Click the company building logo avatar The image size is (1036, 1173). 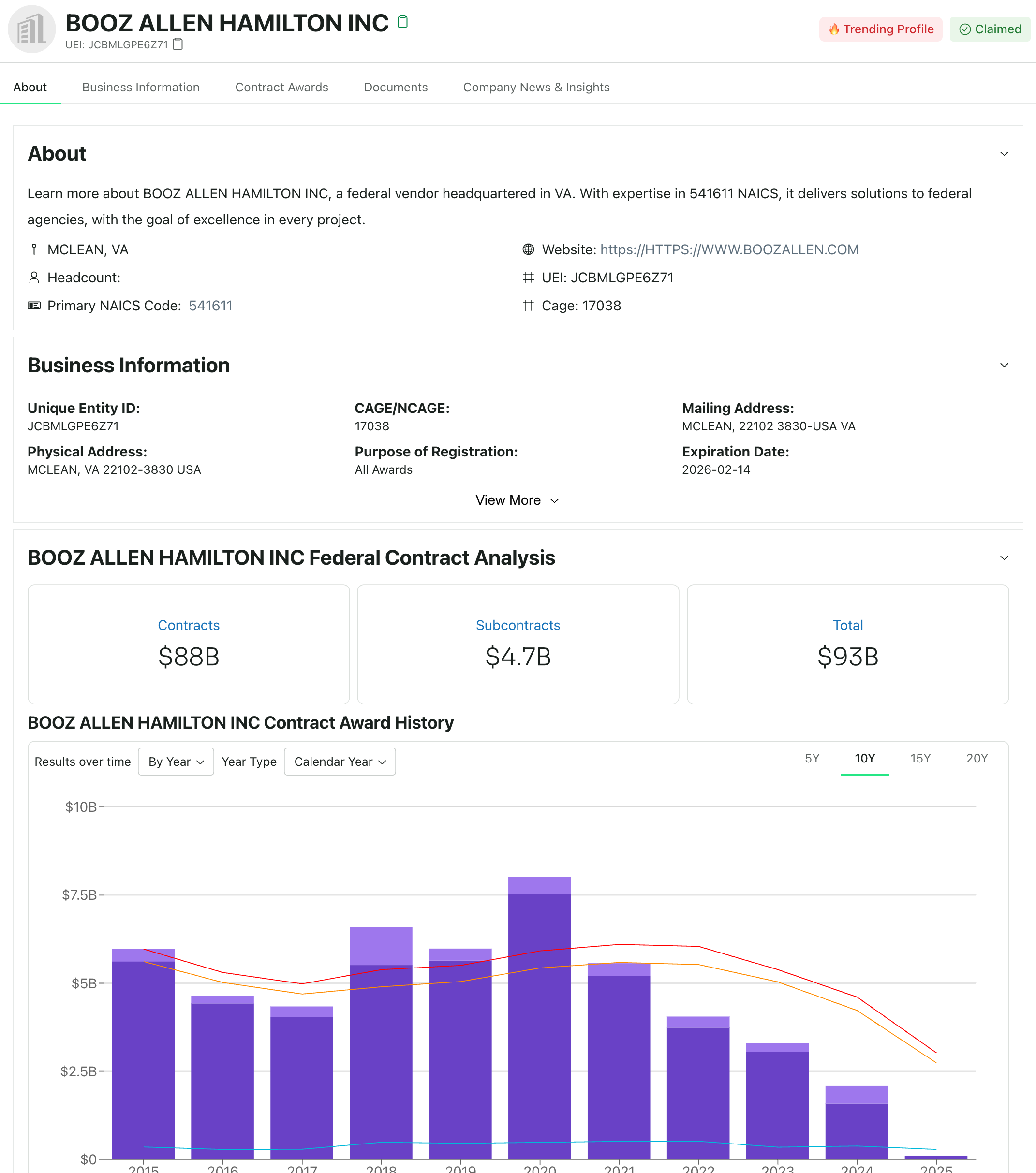pos(31,29)
